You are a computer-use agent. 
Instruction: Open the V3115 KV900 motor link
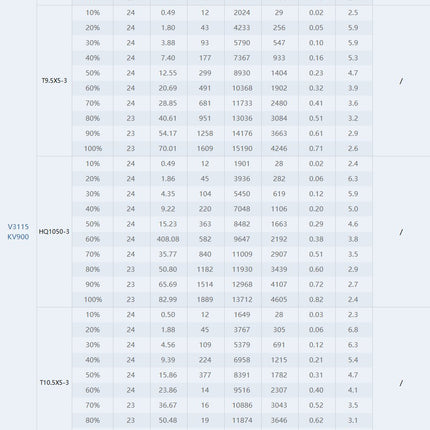(18, 232)
